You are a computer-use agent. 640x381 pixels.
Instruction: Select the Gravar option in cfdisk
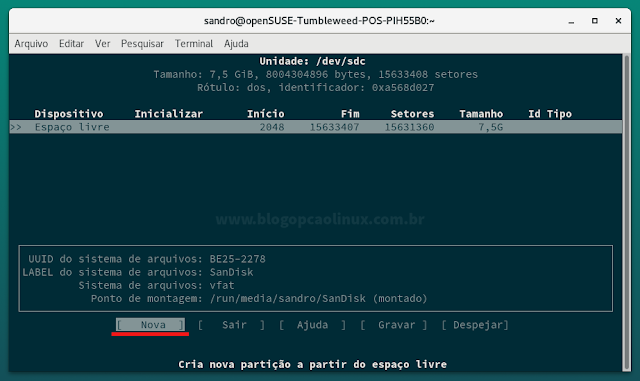coord(394,325)
